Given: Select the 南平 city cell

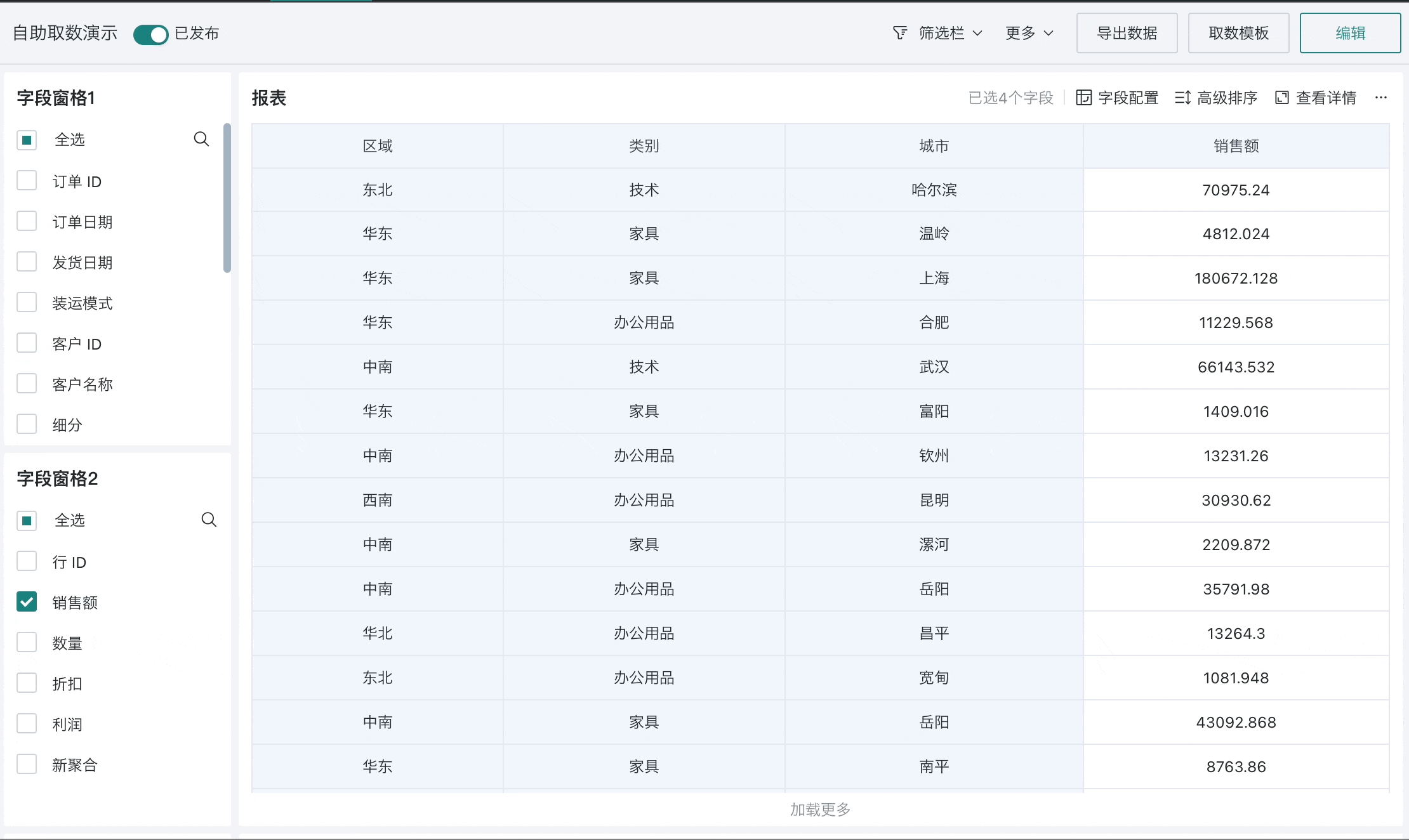Looking at the screenshot, I should click(x=934, y=766).
